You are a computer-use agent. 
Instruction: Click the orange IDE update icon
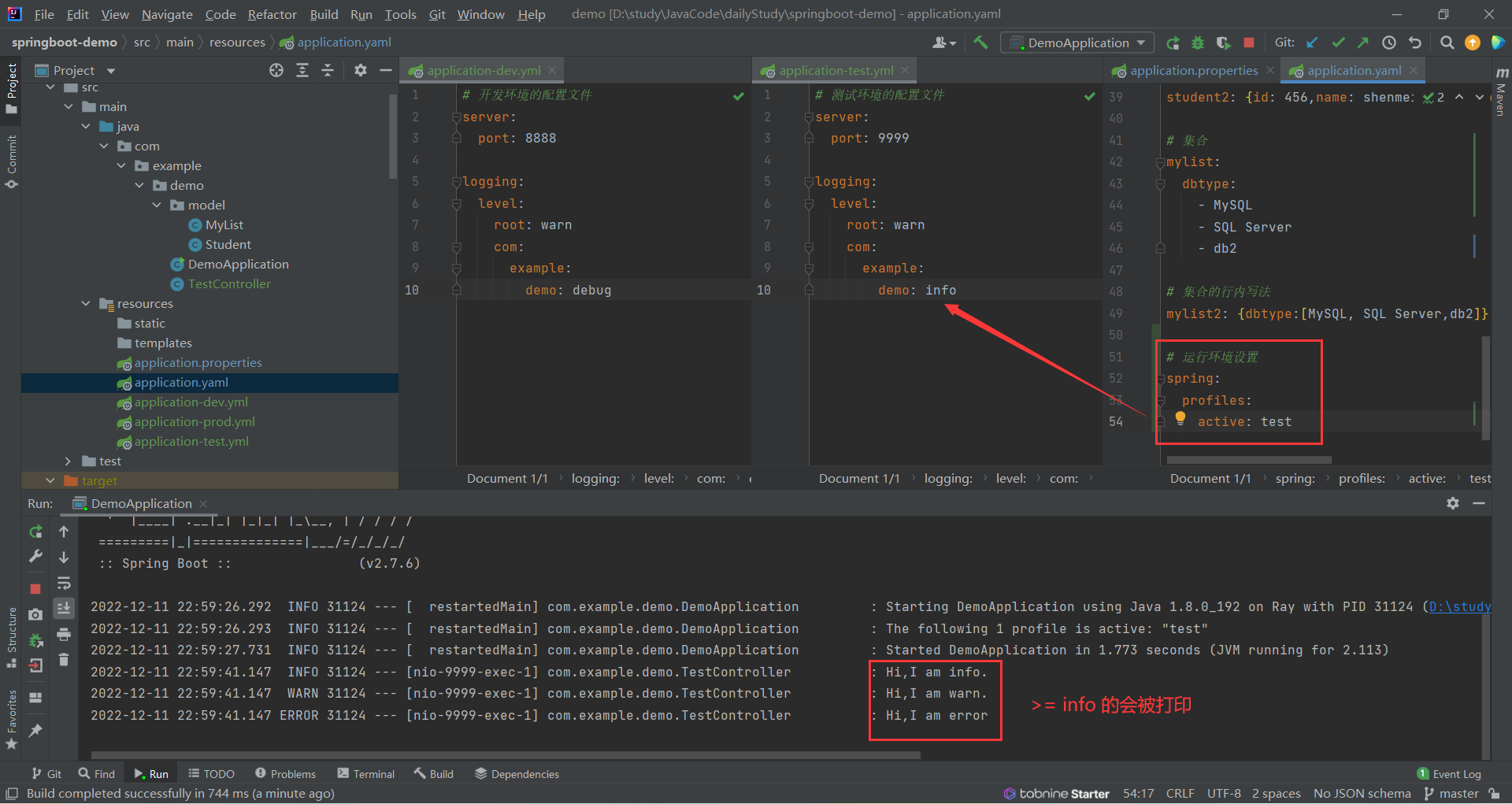1472,43
